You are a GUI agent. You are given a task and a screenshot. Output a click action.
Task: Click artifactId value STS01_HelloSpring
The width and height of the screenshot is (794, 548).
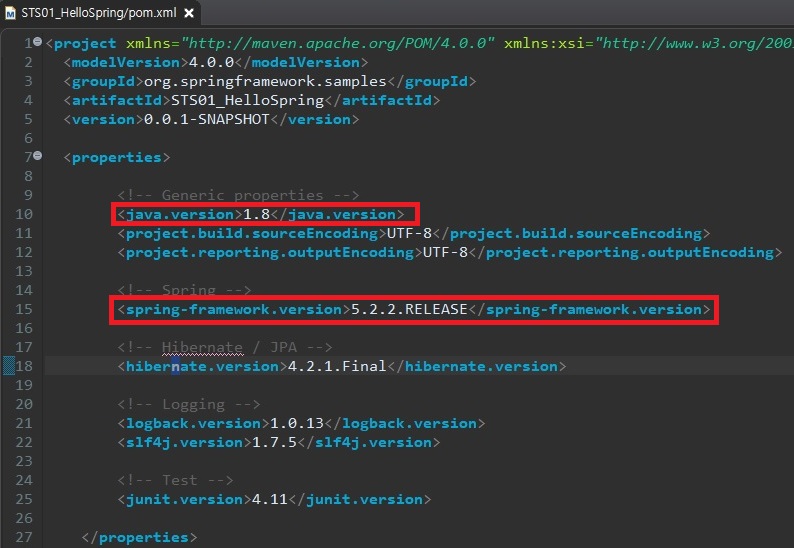[247, 100]
